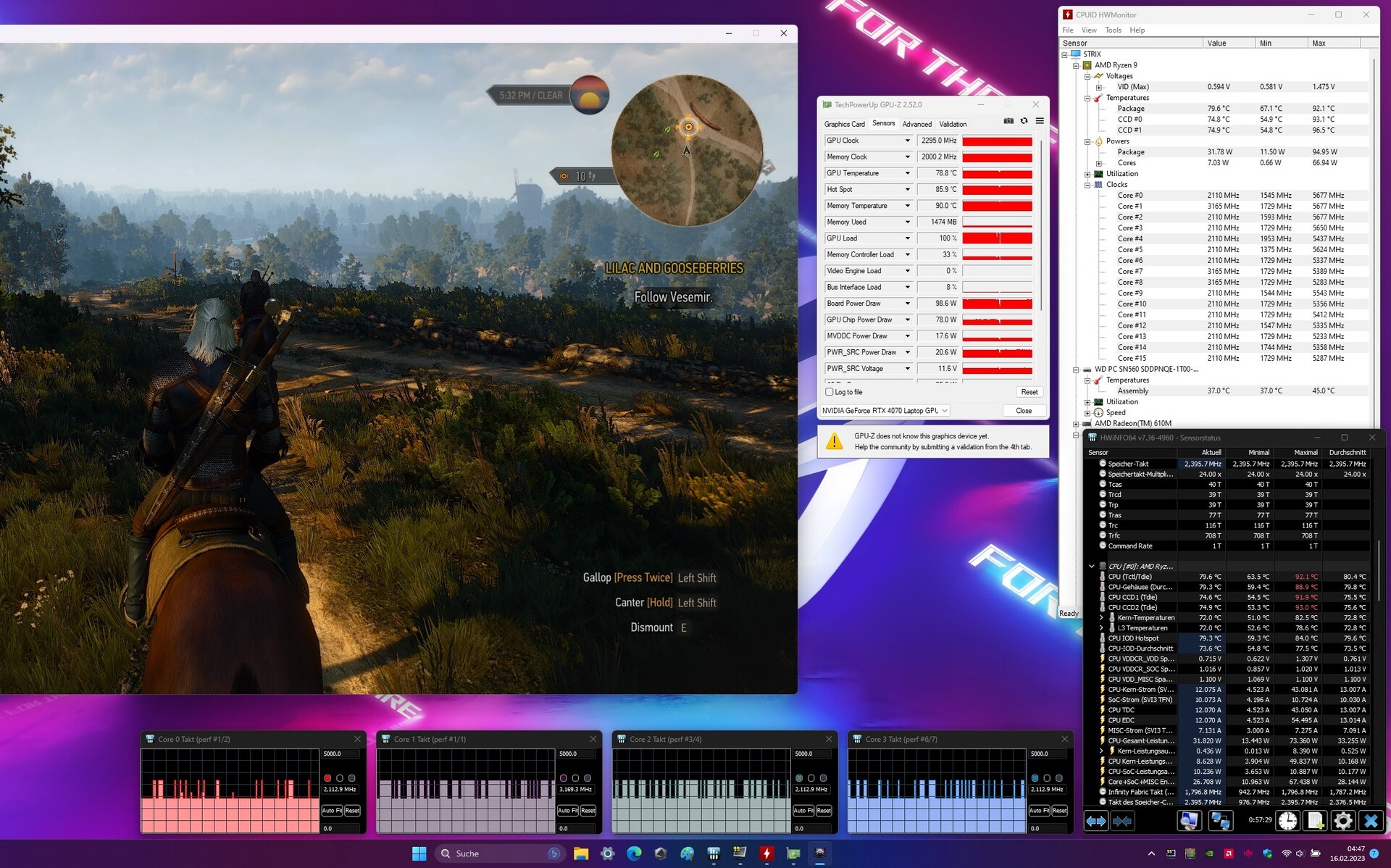The height and width of the screenshot is (868, 1391).
Task: Open Windows Security shield tray icon
Action: pyautogui.click(x=1267, y=854)
